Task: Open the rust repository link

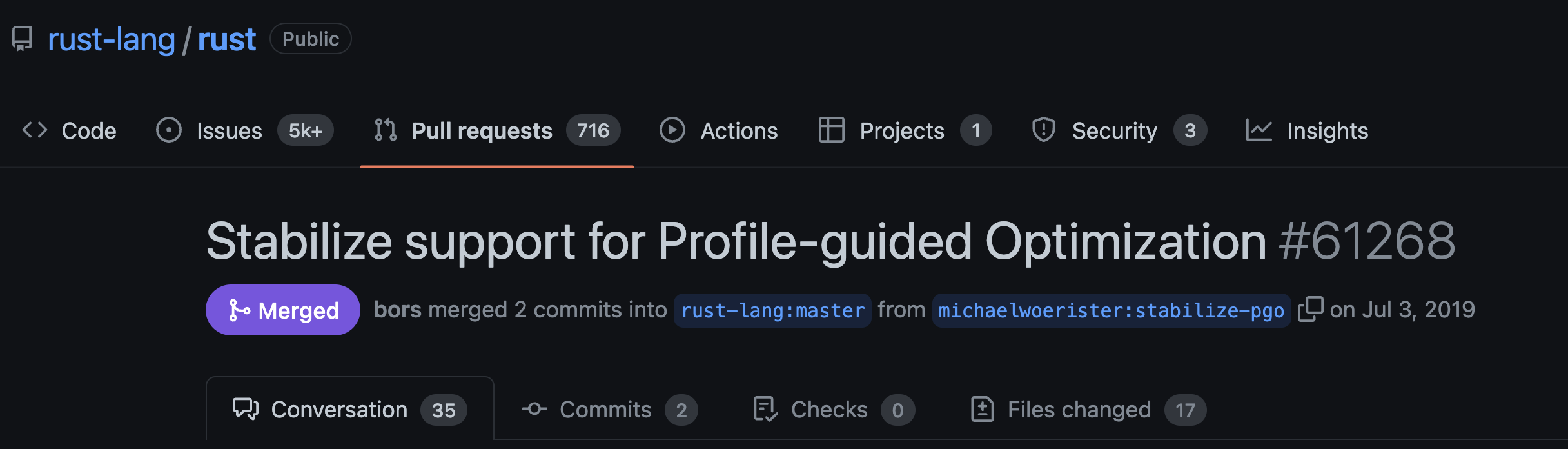Action: coord(226,39)
